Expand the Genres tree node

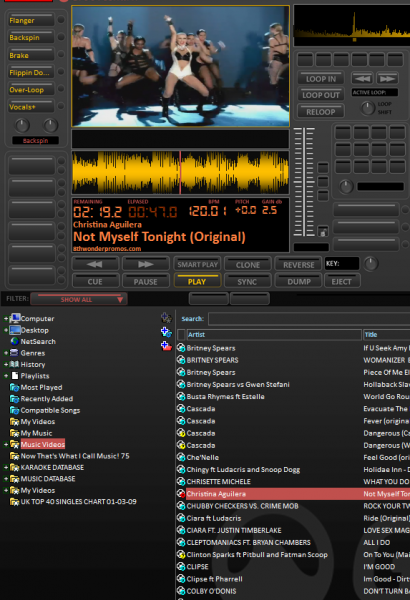[6, 353]
